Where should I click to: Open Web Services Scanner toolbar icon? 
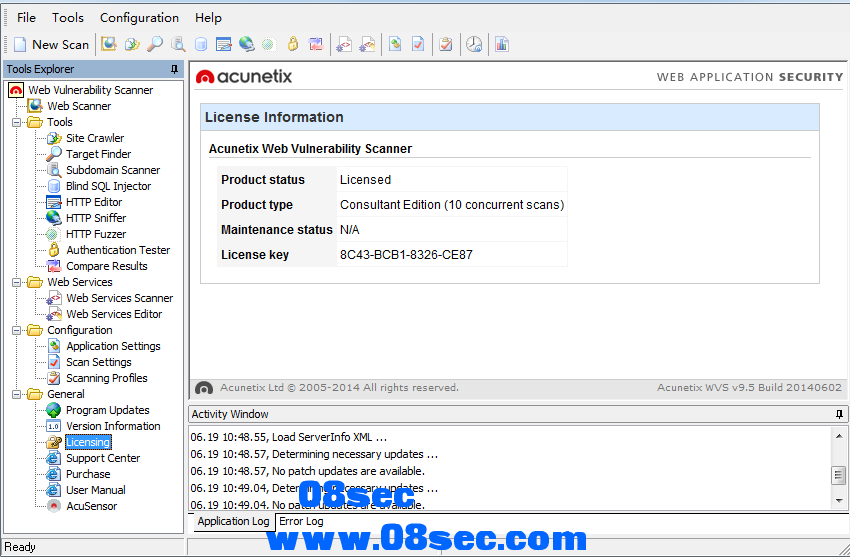[x=344, y=44]
